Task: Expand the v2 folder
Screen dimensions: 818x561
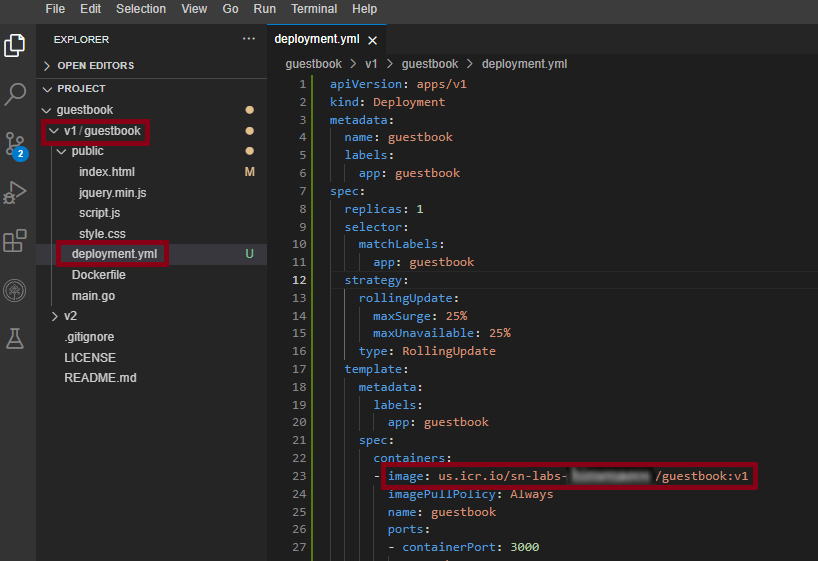Action: [x=70, y=315]
